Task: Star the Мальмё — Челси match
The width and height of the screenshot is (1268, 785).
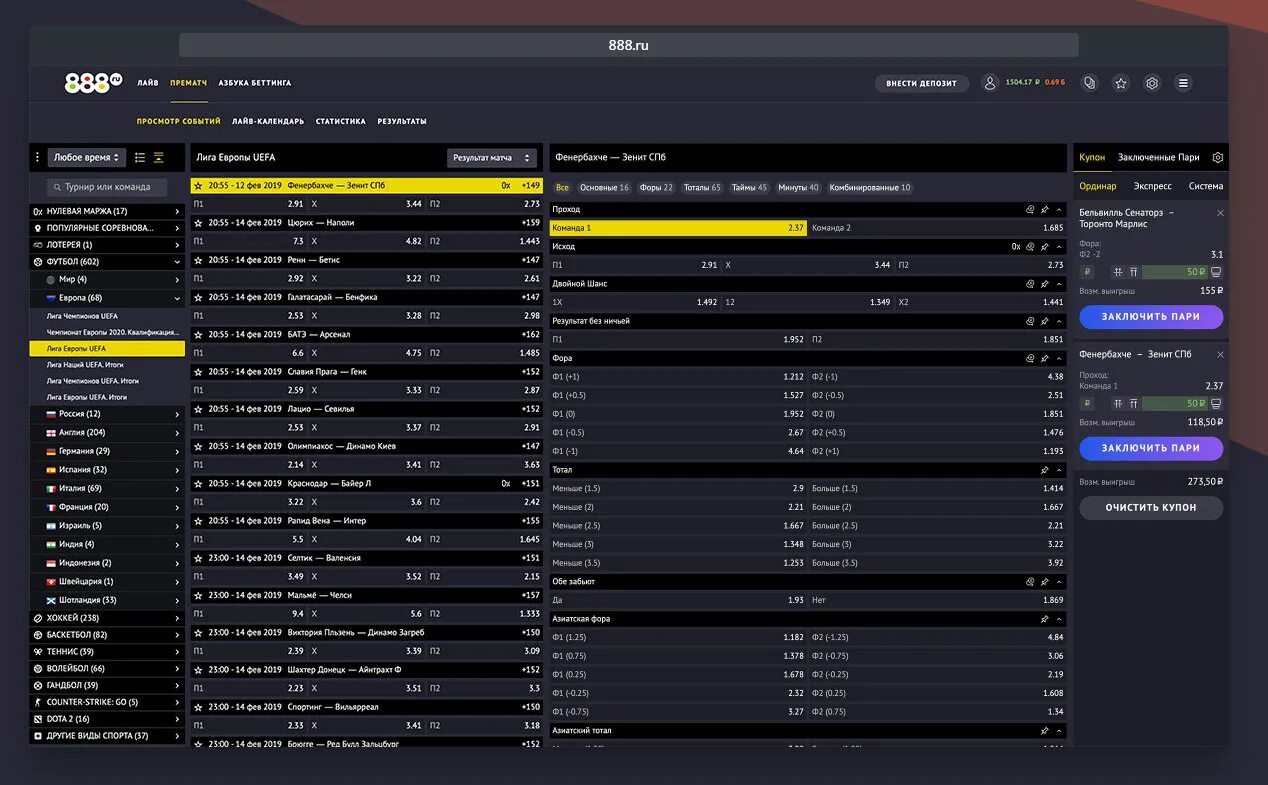Action: click(x=198, y=595)
